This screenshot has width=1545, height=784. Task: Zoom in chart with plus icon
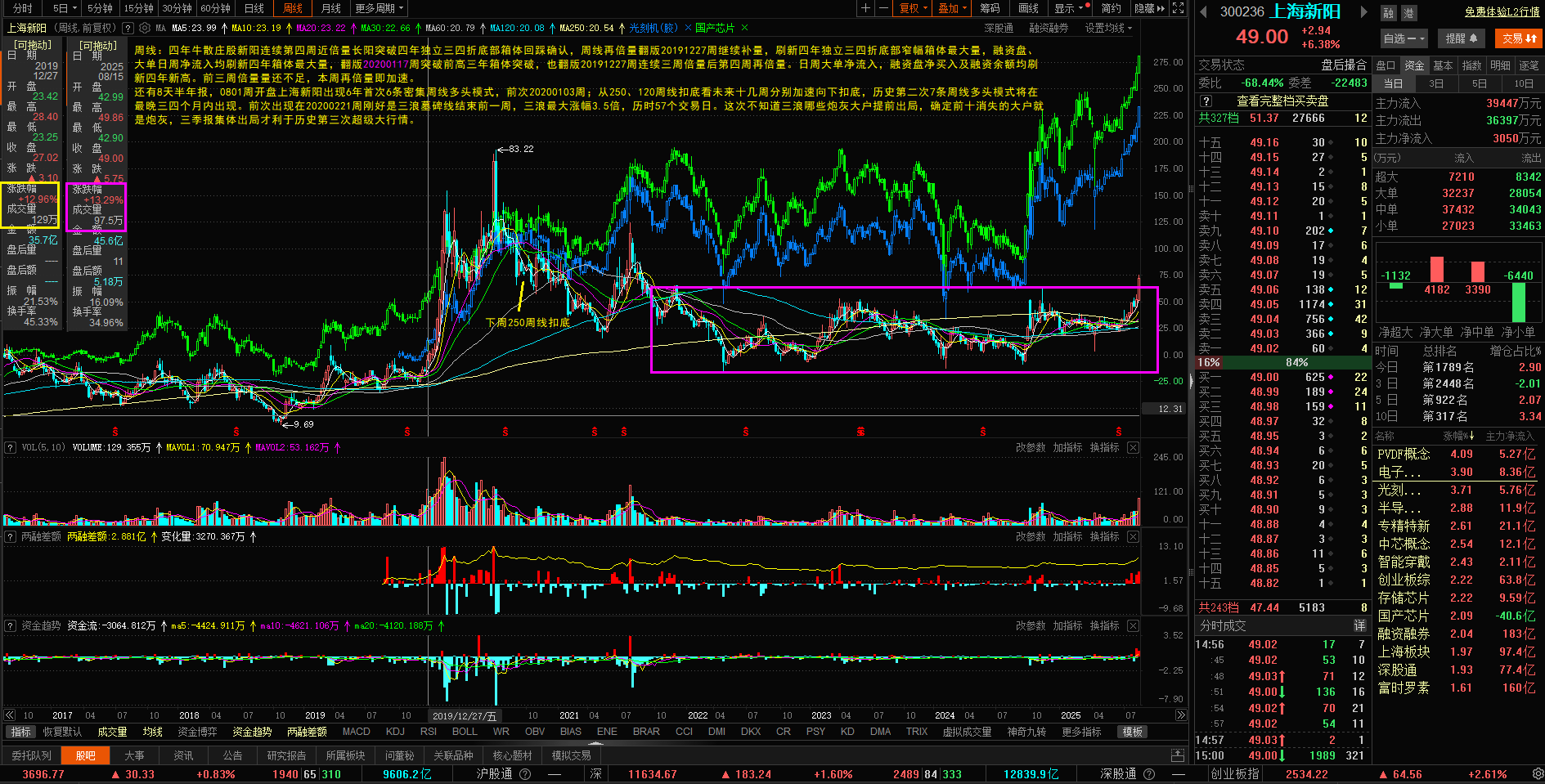click(865, 8)
